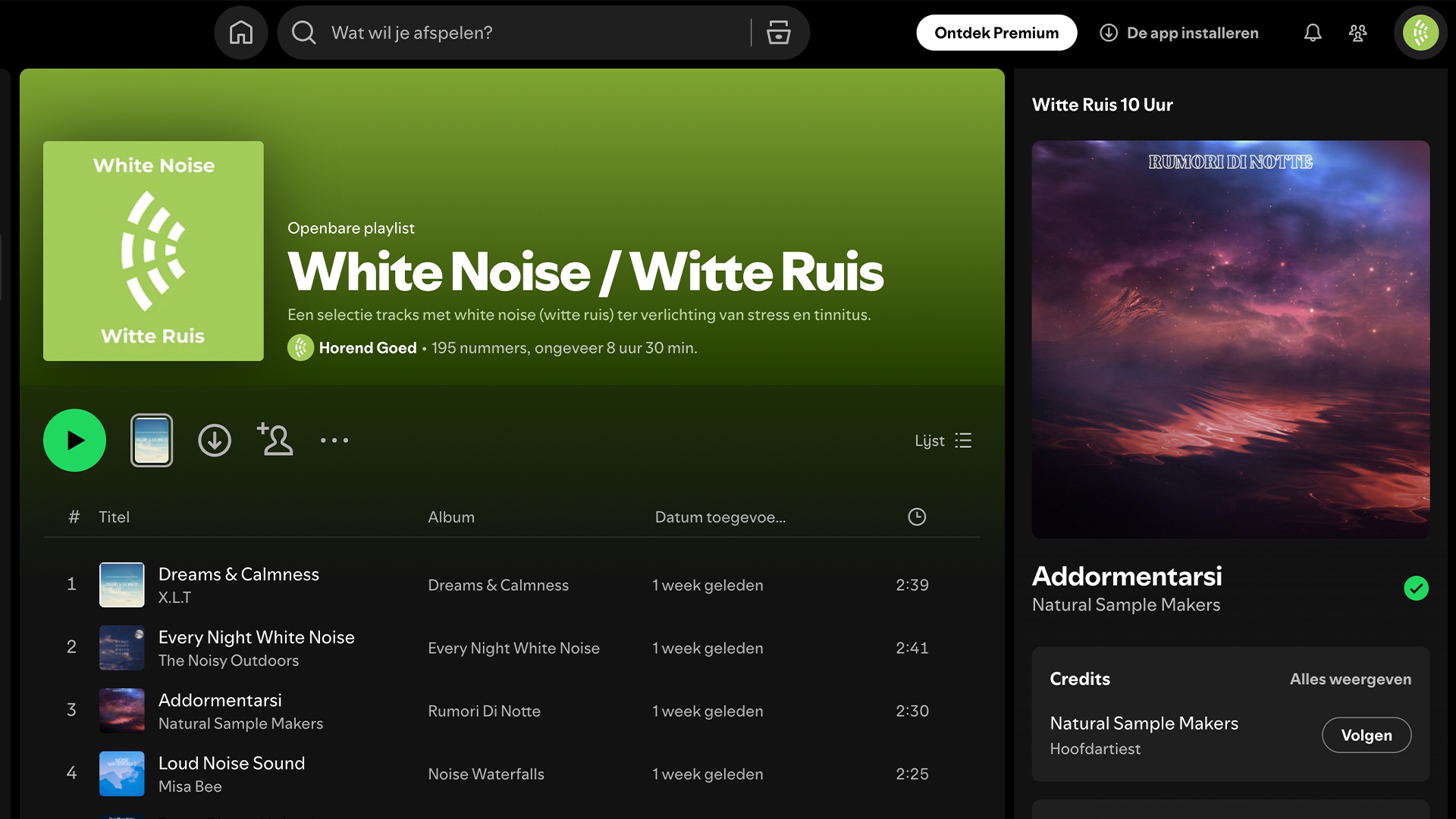Open Alles weergeven in the Credits panel
1456x819 pixels.
(1350, 679)
